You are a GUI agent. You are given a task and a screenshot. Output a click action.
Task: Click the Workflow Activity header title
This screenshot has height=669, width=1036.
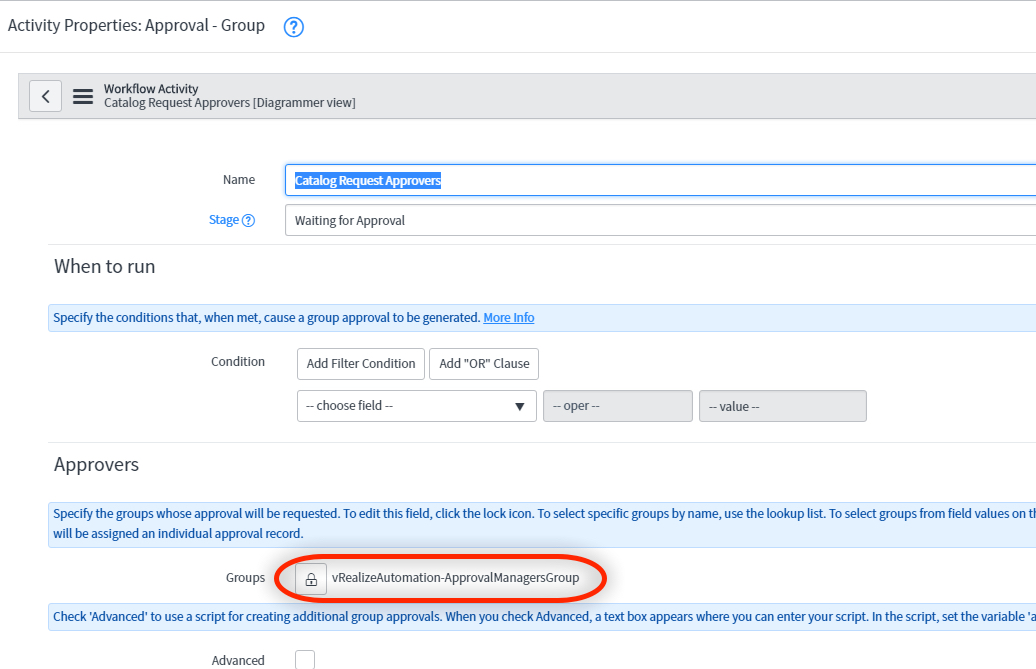point(151,89)
